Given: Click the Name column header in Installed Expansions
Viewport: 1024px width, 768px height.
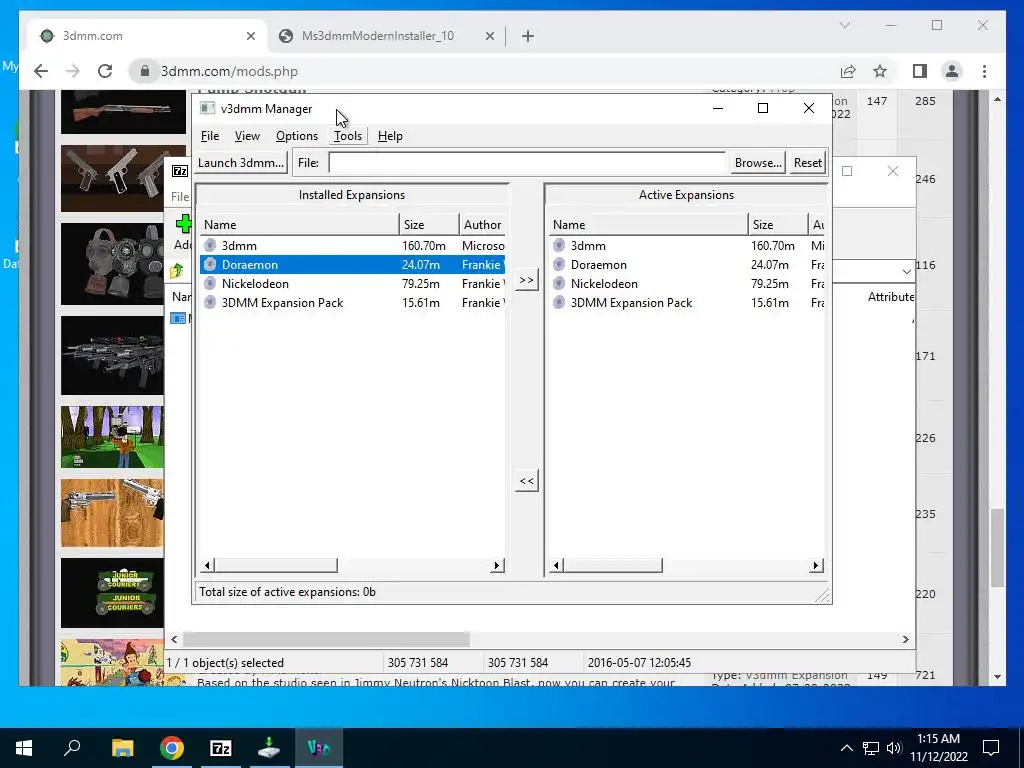Looking at the screenshot, I should [x=299, y=225].
